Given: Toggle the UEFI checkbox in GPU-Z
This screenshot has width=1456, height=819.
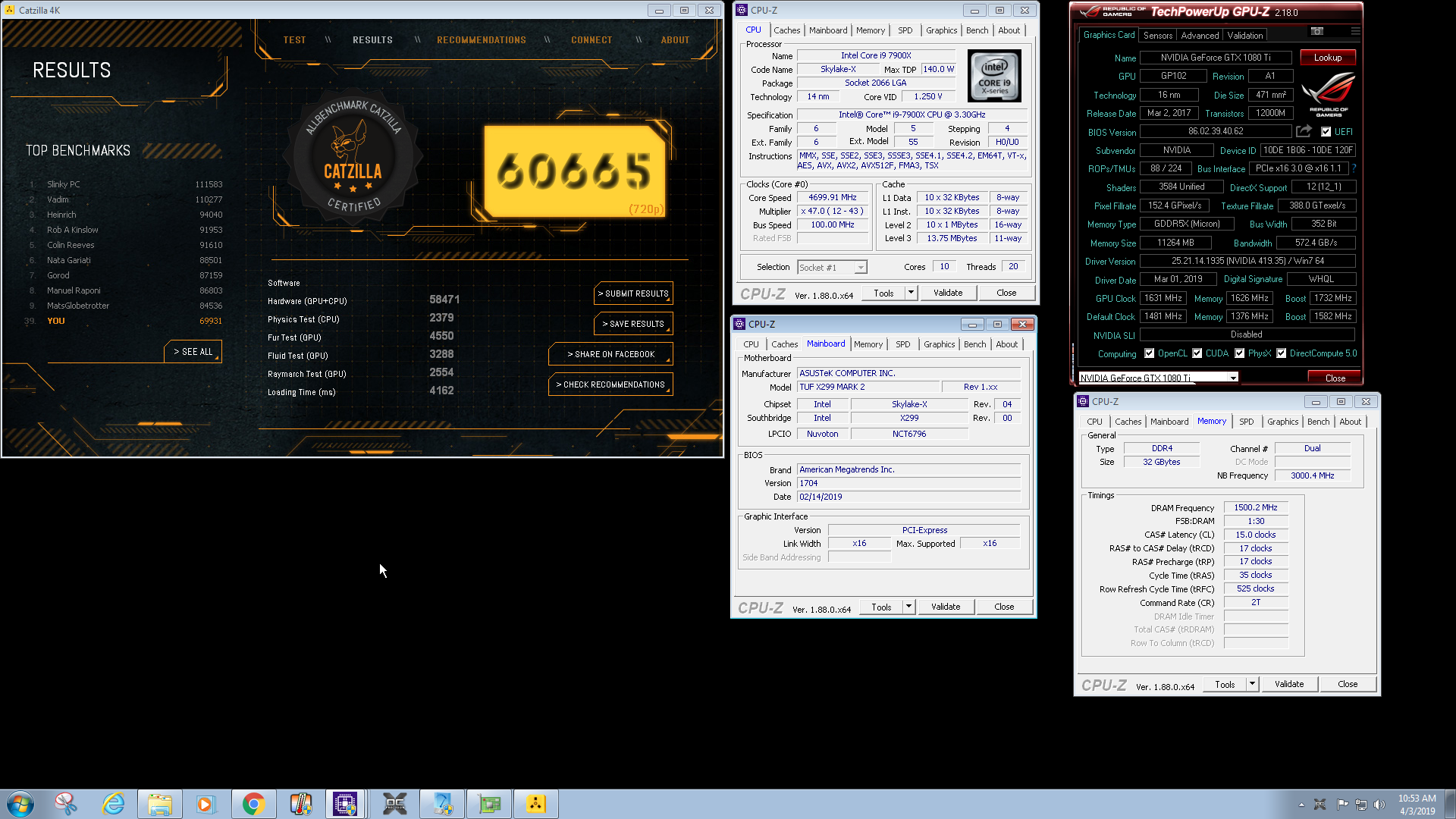Looking at the screenshot, I should pos(1326,131).
